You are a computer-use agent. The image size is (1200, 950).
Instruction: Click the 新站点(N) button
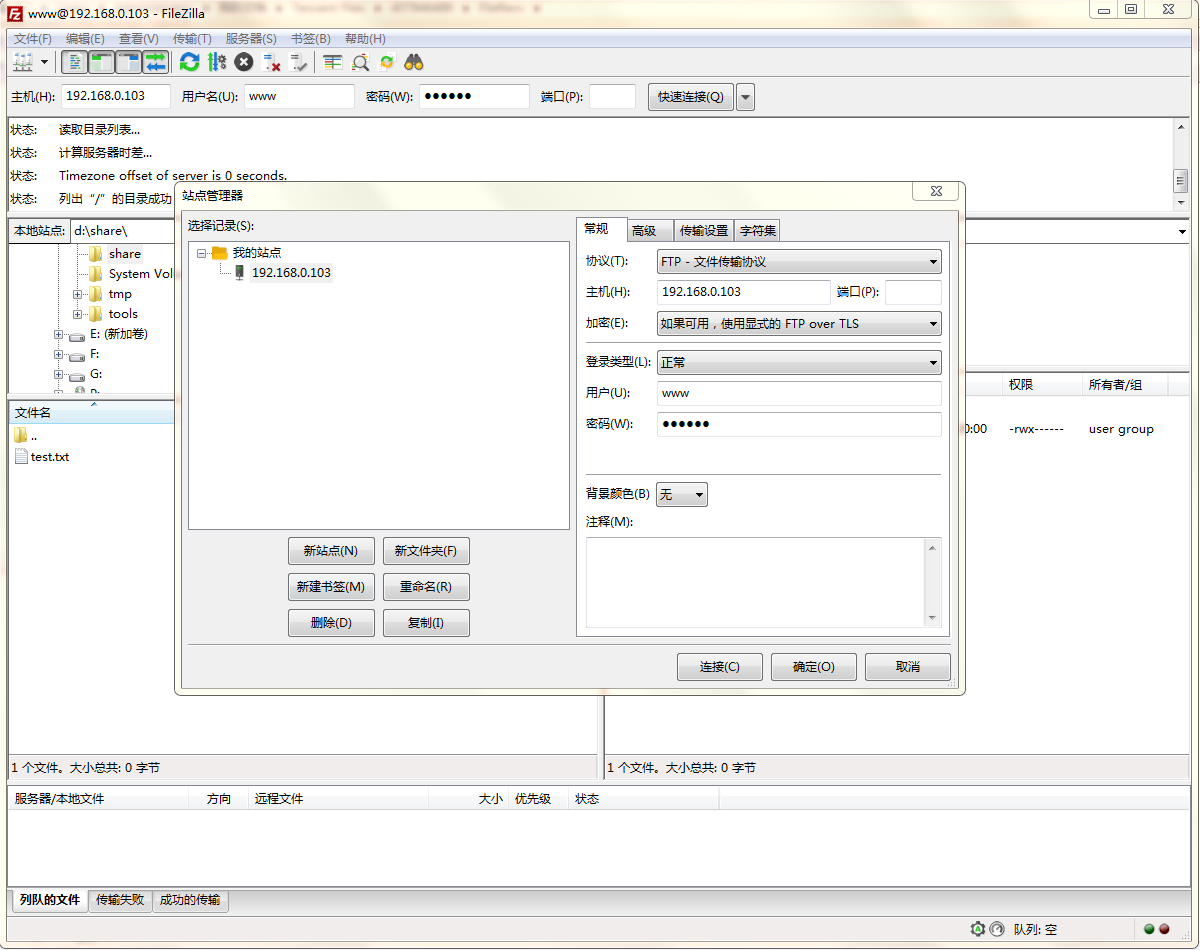point(331,551)
